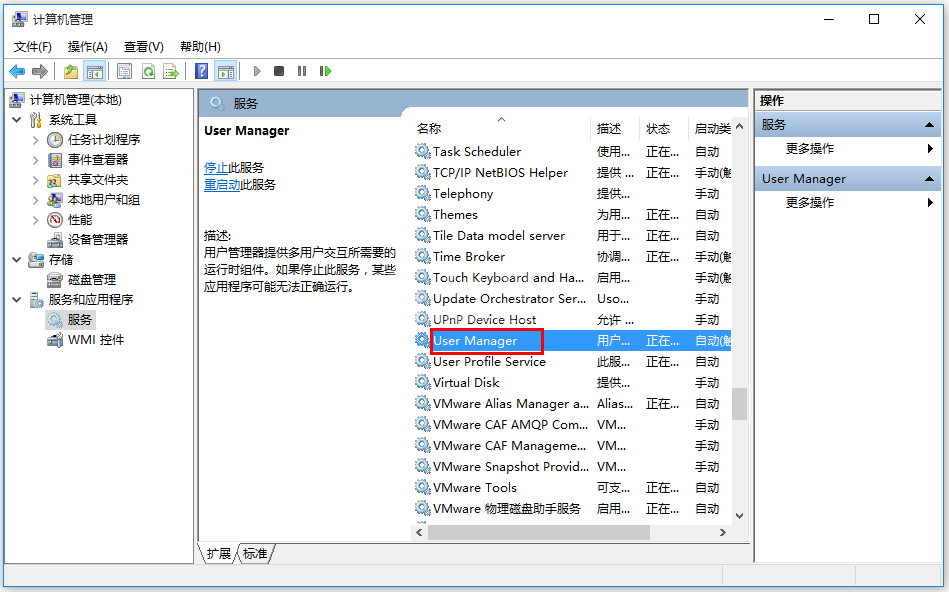
Task: Select the Virtual Disk service
Action: [x=572, y=383]
